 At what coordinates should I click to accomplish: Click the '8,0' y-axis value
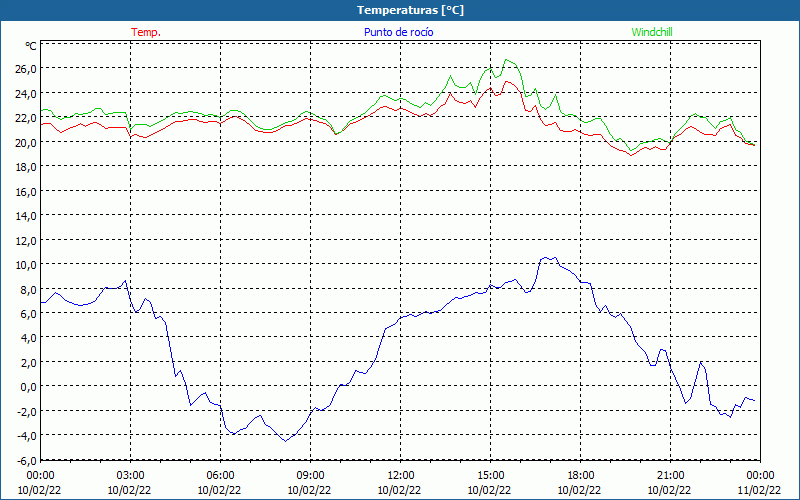click(x=29, y=289)
